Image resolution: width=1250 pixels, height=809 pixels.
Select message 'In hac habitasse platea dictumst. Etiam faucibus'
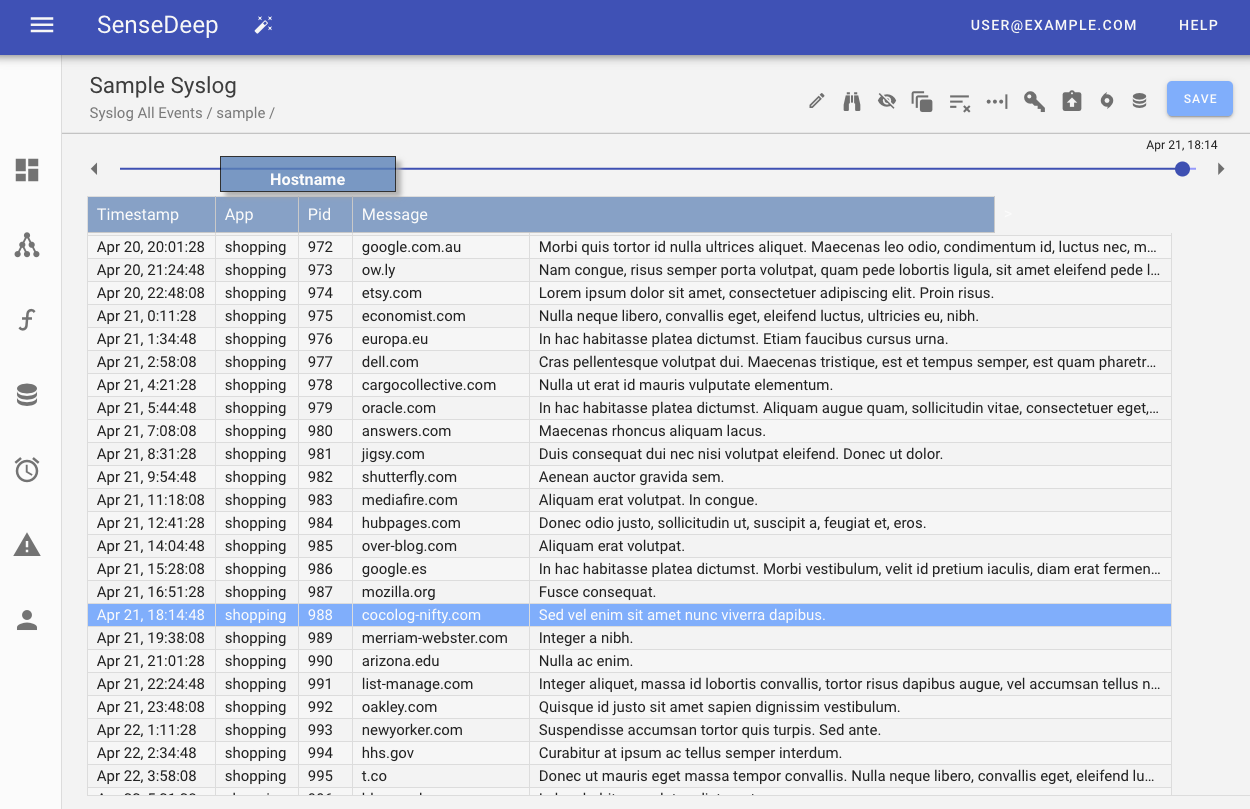point(850,339)
